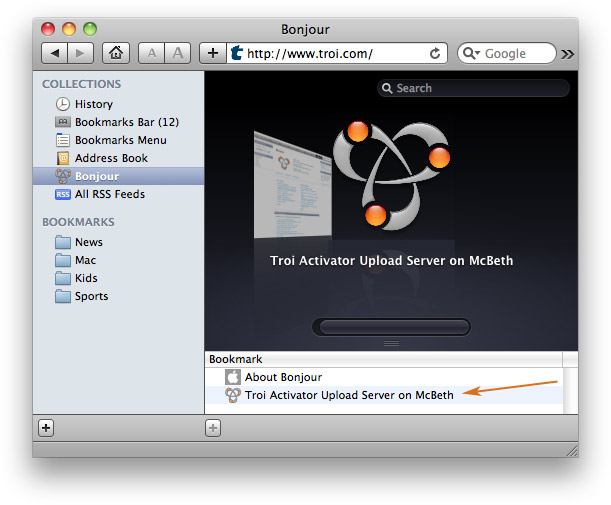Open Google search options magnifier dropdown

[x=471, y=53]
